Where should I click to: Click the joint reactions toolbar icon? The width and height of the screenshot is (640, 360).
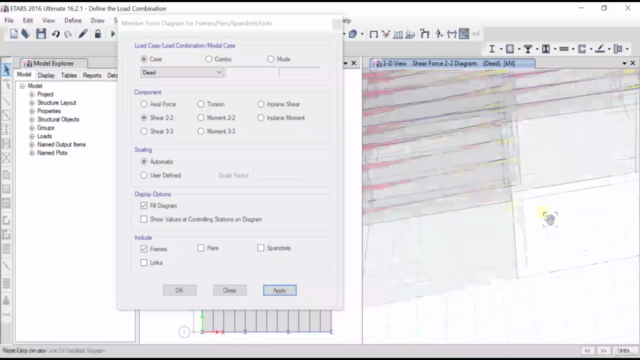click(439, 34)
